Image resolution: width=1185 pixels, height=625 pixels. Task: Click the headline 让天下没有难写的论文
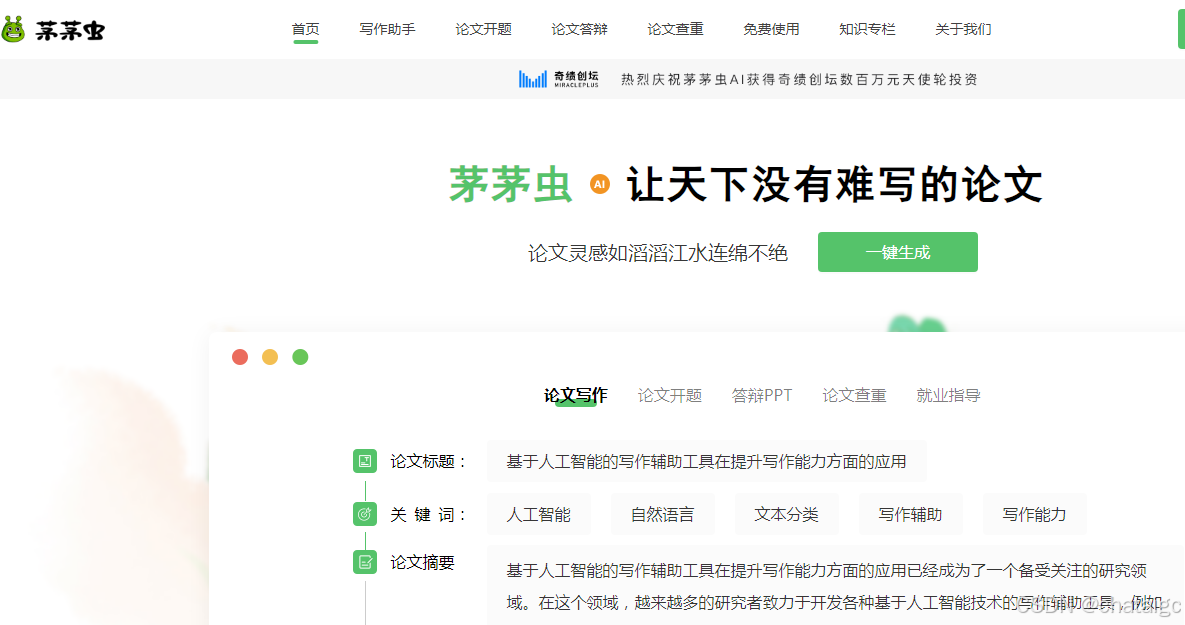click(835, 184)
